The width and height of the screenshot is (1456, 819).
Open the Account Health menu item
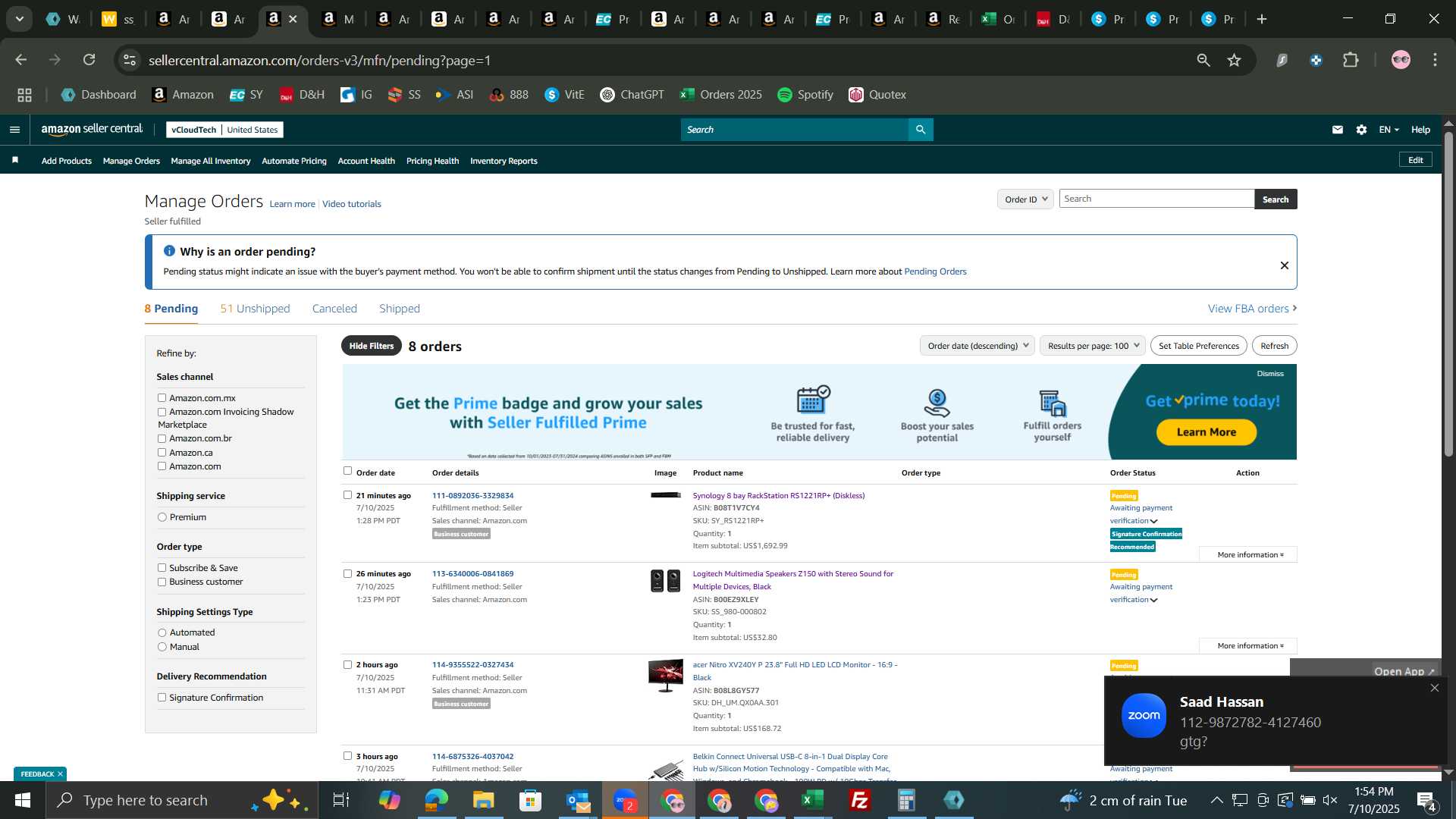pyautogui.click(x=366, y=161)
